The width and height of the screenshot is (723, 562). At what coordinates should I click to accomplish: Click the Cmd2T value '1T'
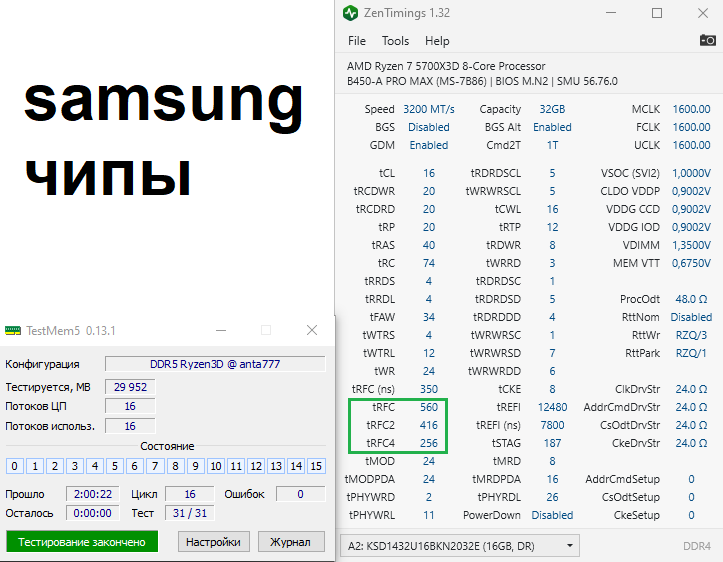(552, 145)
